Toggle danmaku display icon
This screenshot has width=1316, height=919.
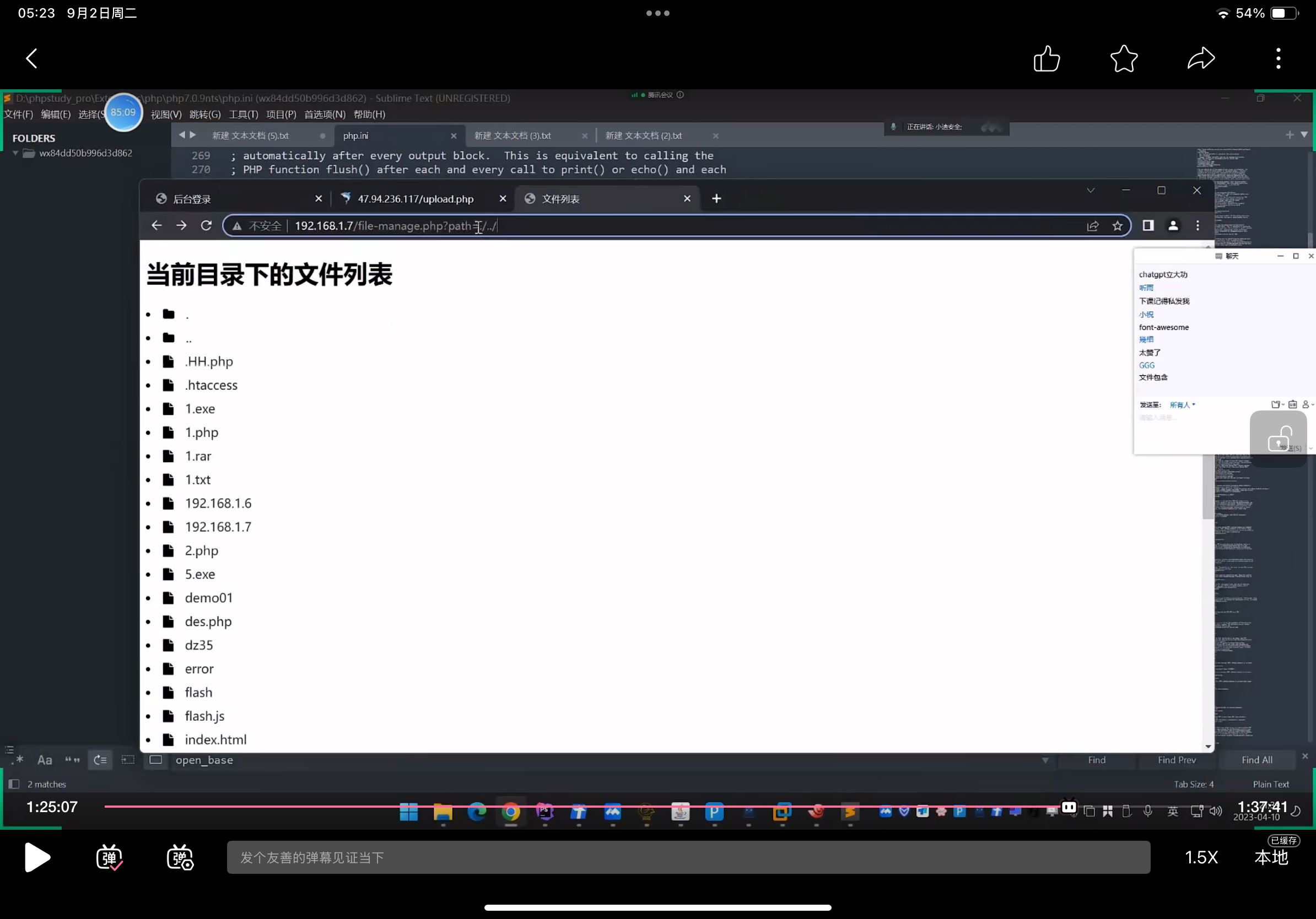(x=109, y=857)
